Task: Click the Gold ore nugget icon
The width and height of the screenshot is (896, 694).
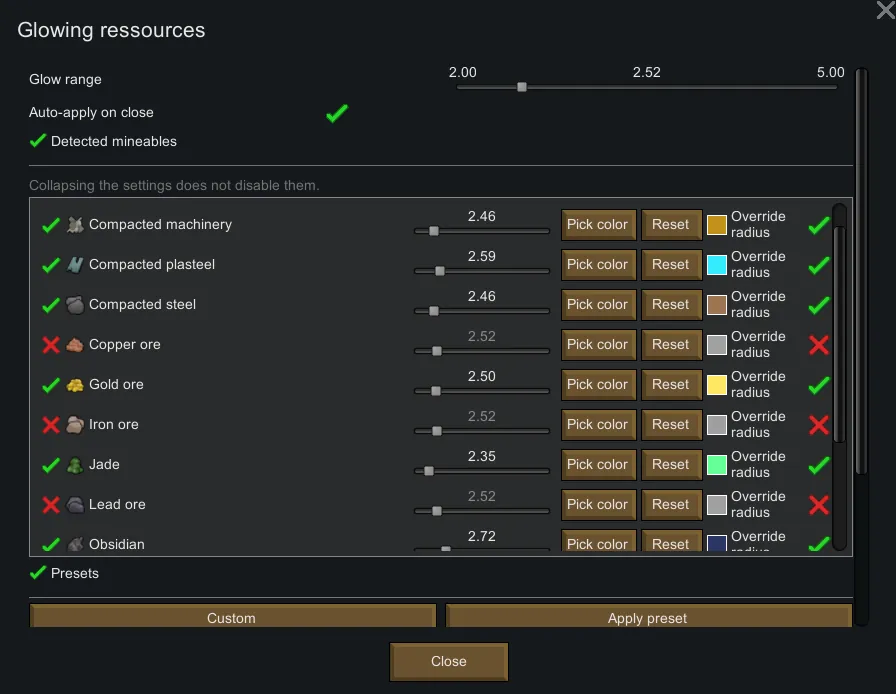Action: 75,385
